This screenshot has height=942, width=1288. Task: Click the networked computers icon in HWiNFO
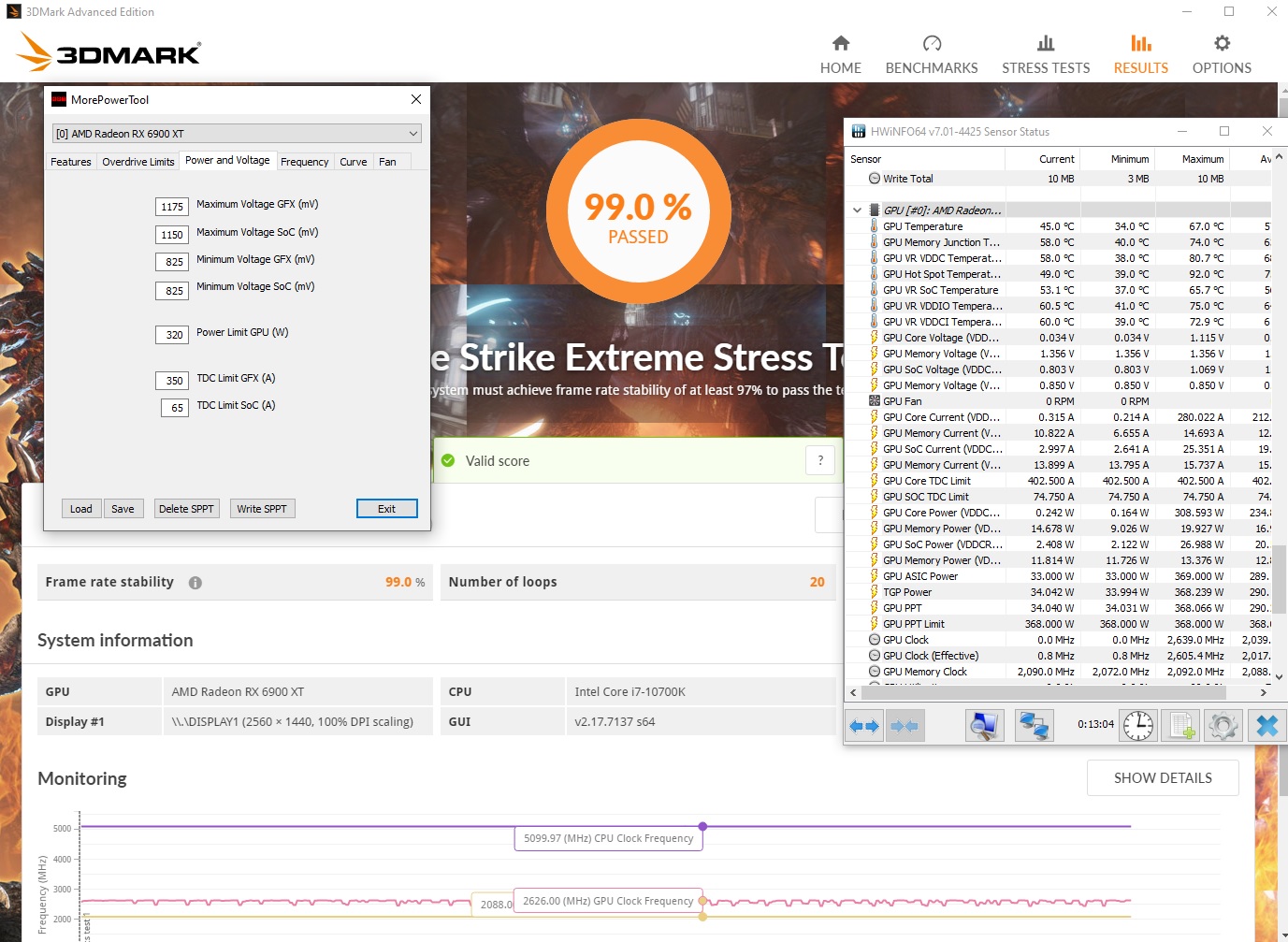(1034, 726)
